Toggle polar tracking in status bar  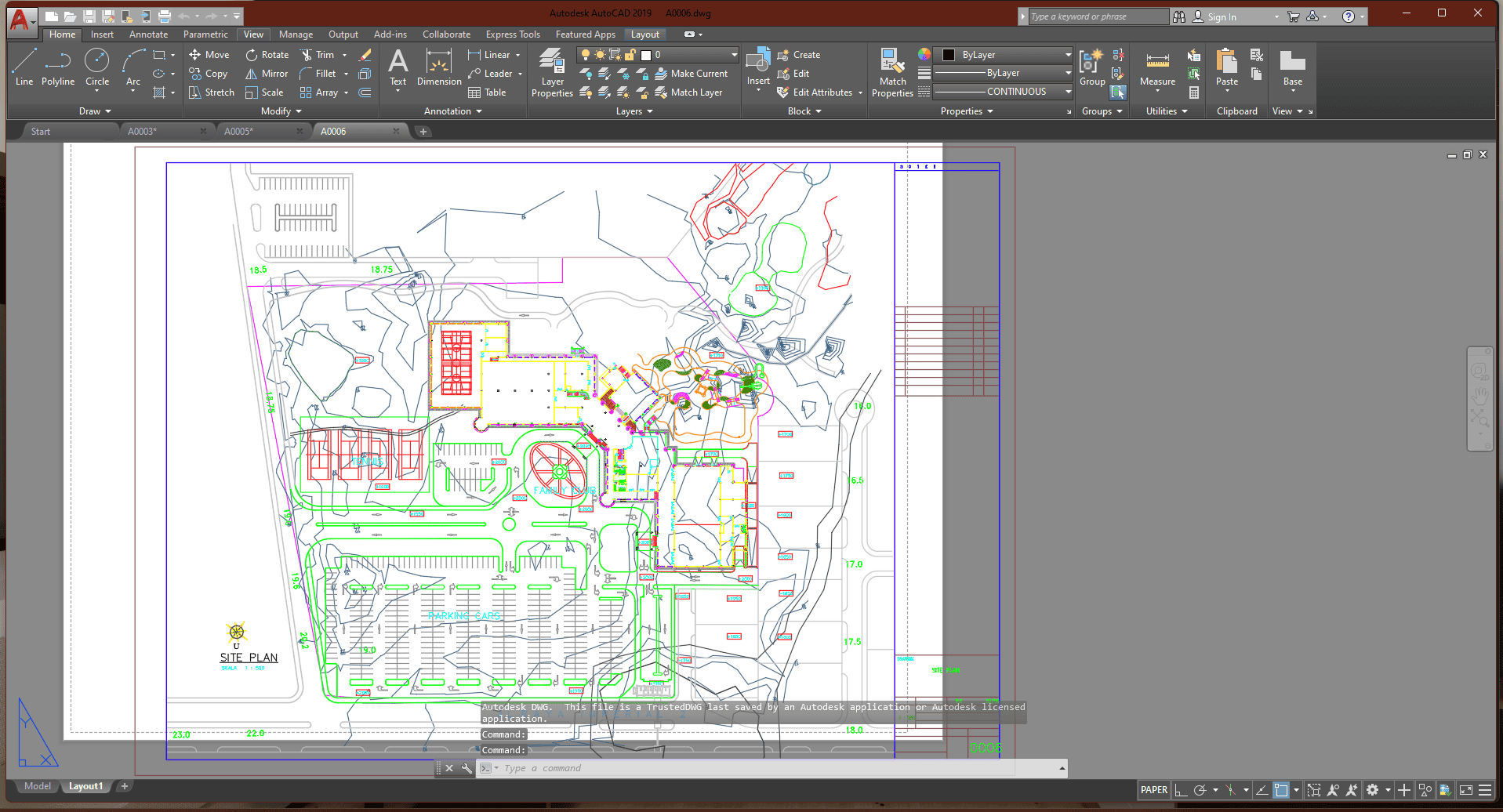click(1200, 790)
